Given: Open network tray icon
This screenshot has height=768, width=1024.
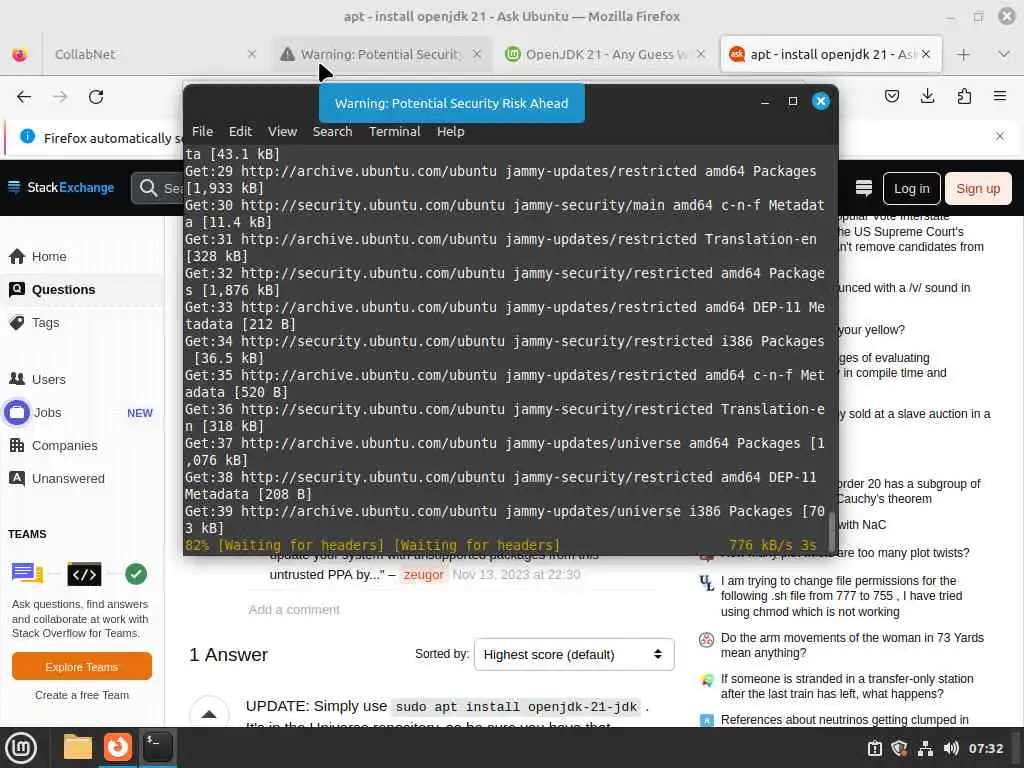Looking at the screenshot, I should [x=925, y=748].
